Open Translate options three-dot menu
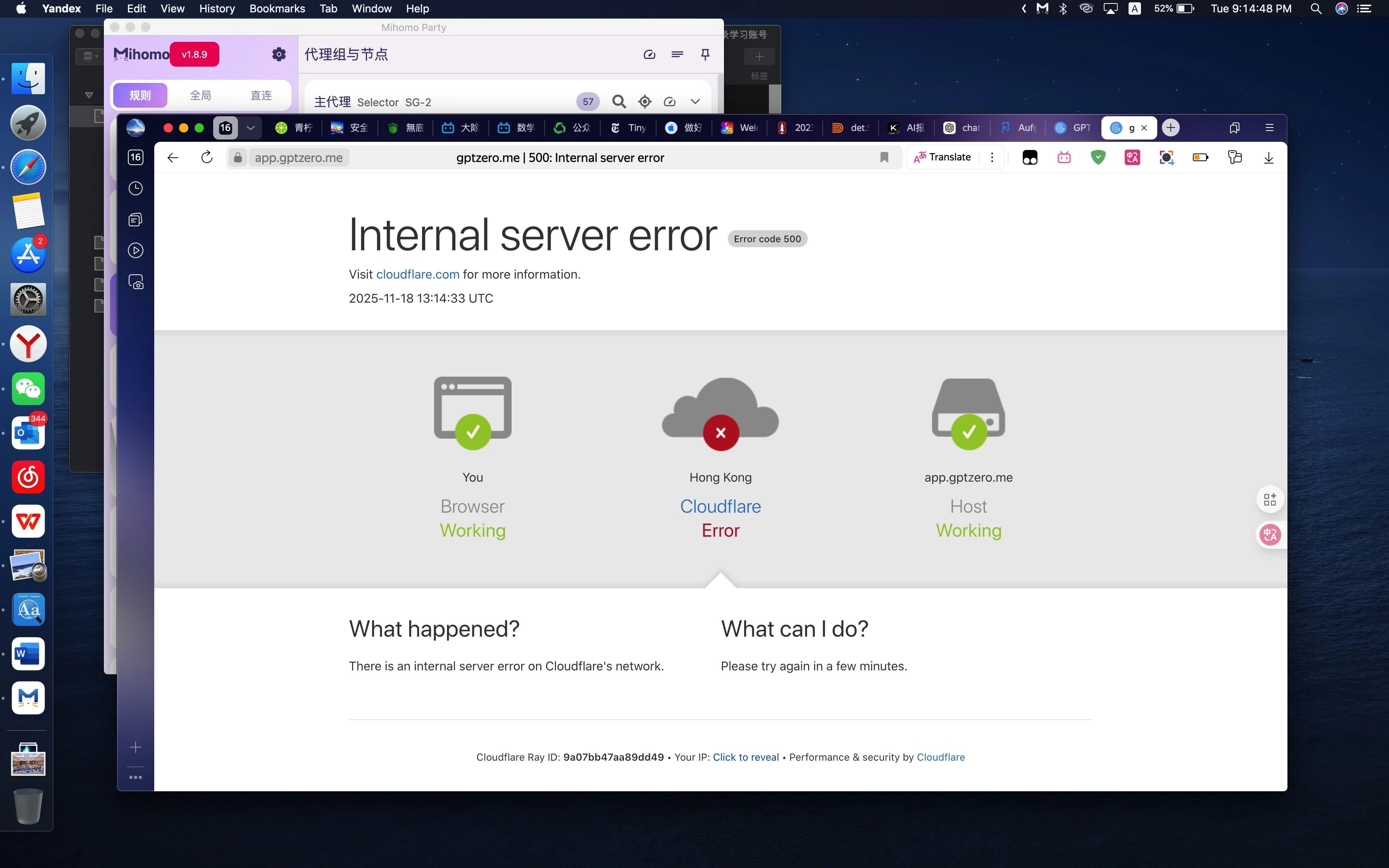Screen dimensions: 1389x868 [x=992, y=157]
